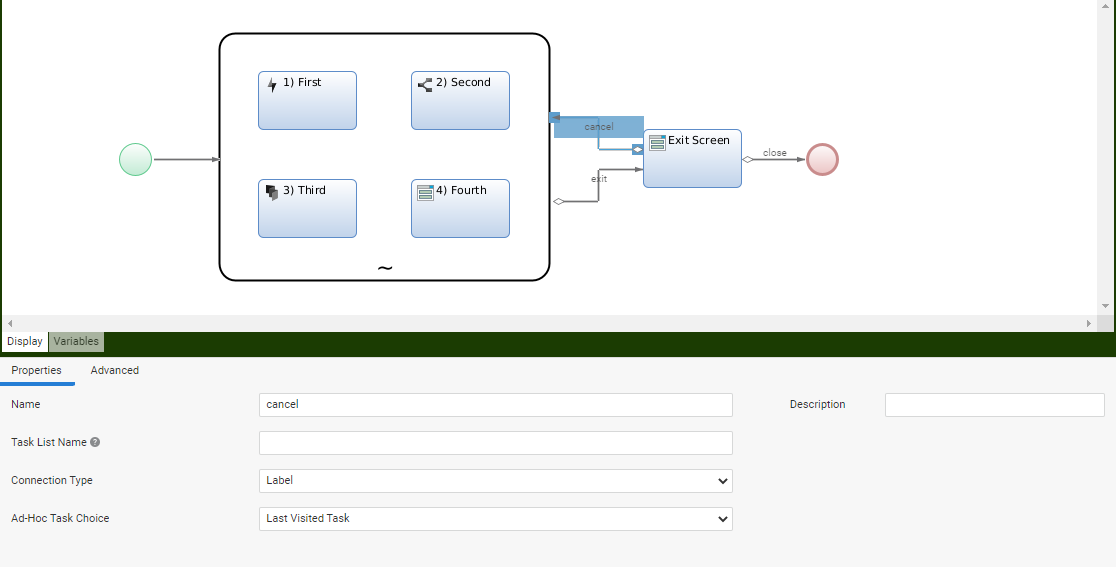Viewport: 1116px width, 567px height.
Task: Click the 'exit' connection label
Action: (599, 179)
